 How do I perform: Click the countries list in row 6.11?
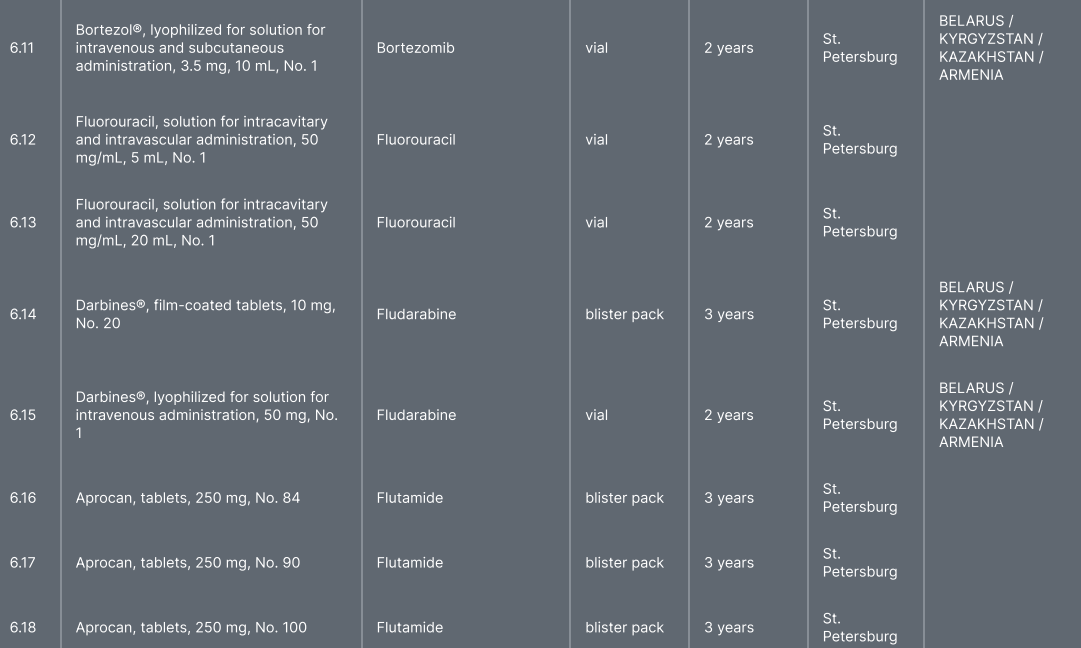pyautogui.click(x=990, y=48)
